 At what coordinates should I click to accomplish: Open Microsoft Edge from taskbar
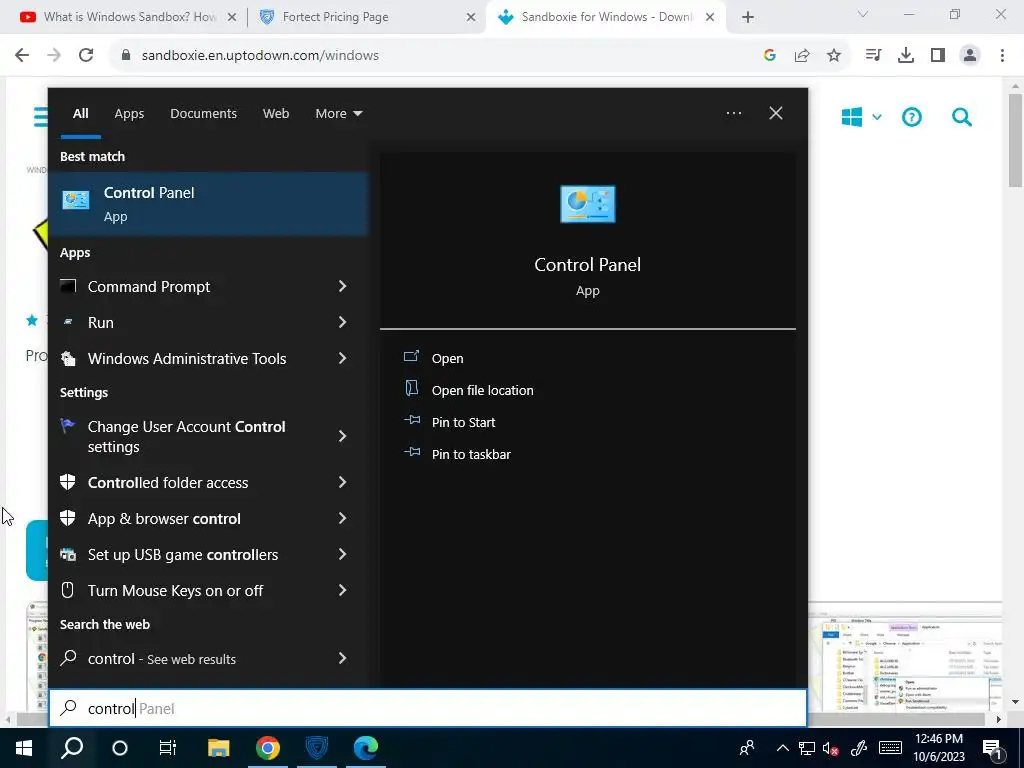(366, 748)
